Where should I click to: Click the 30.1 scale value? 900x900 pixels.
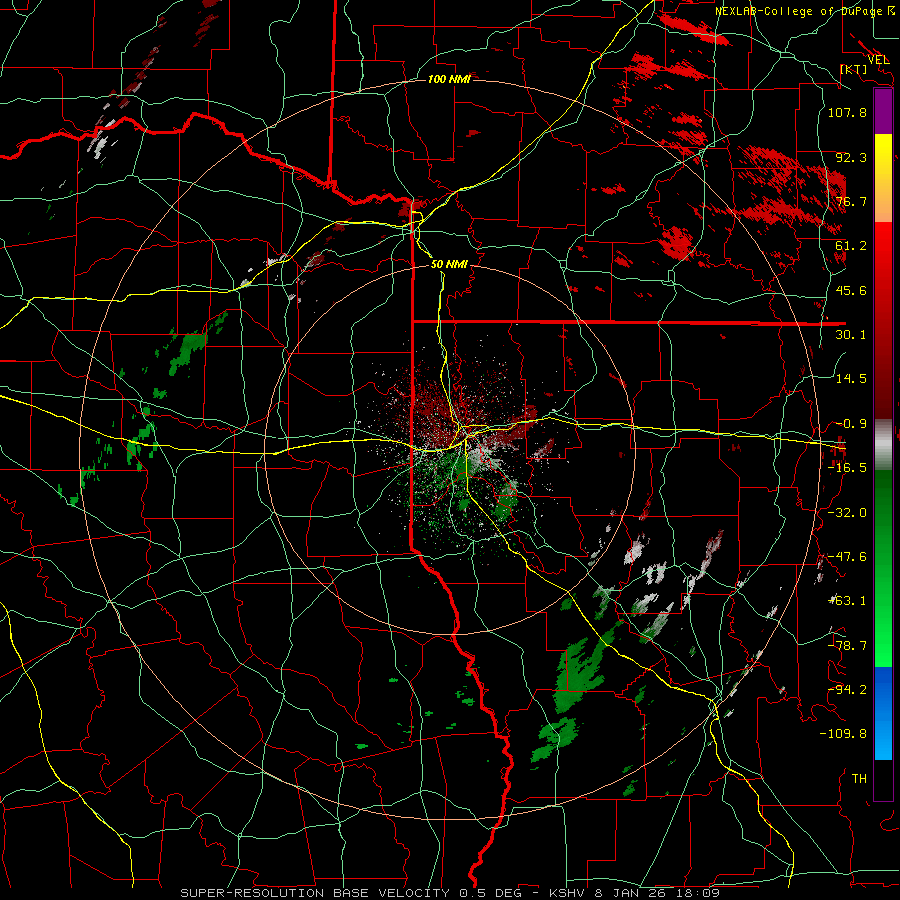[x=851, y=335]
